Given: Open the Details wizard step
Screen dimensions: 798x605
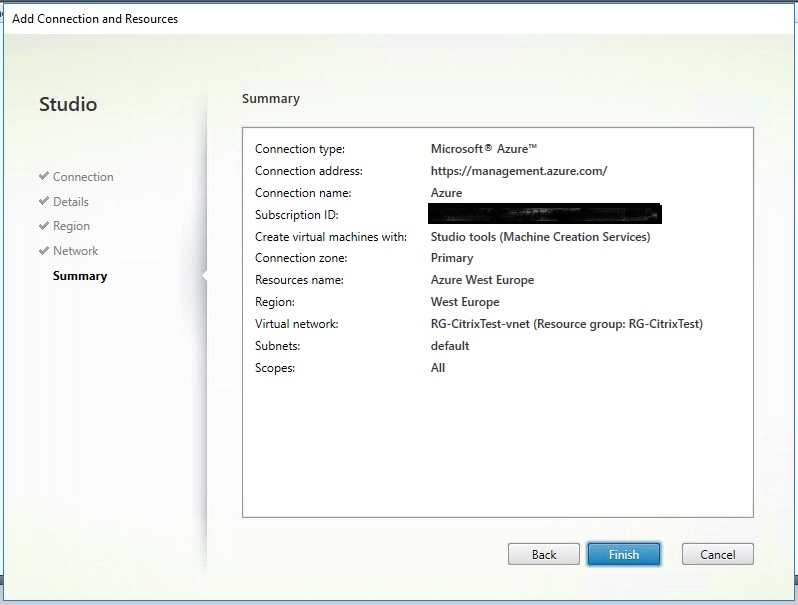Looking at the screenshot, I should pos(71,202).
